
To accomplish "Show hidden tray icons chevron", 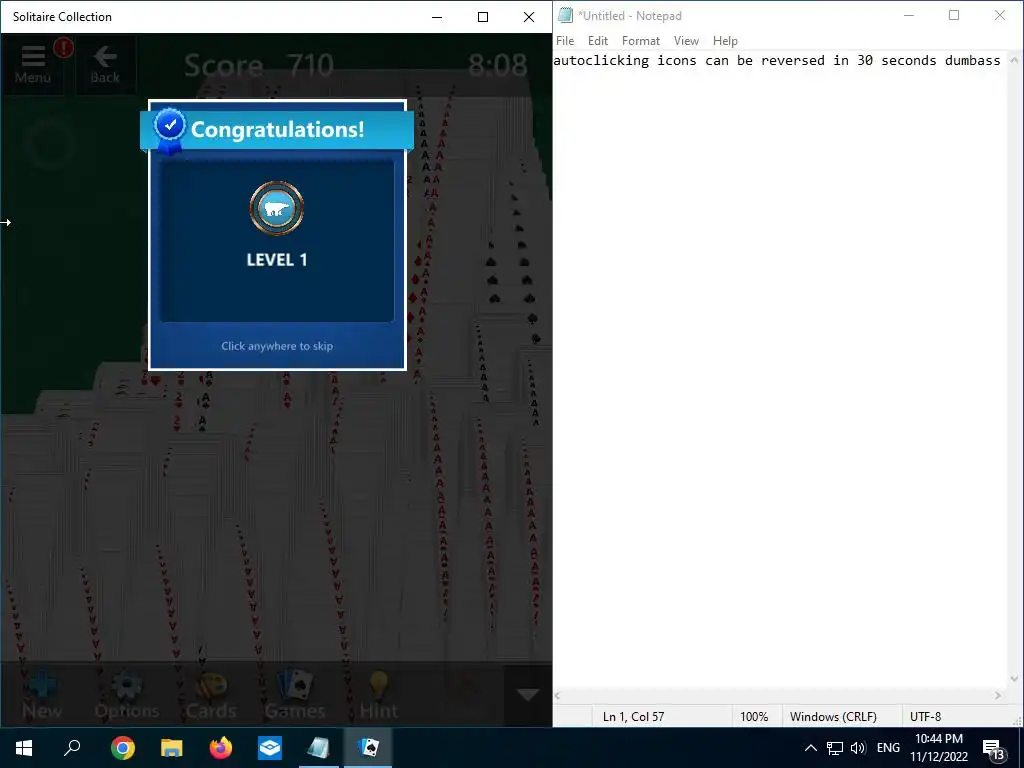I will tap(810, 748).
